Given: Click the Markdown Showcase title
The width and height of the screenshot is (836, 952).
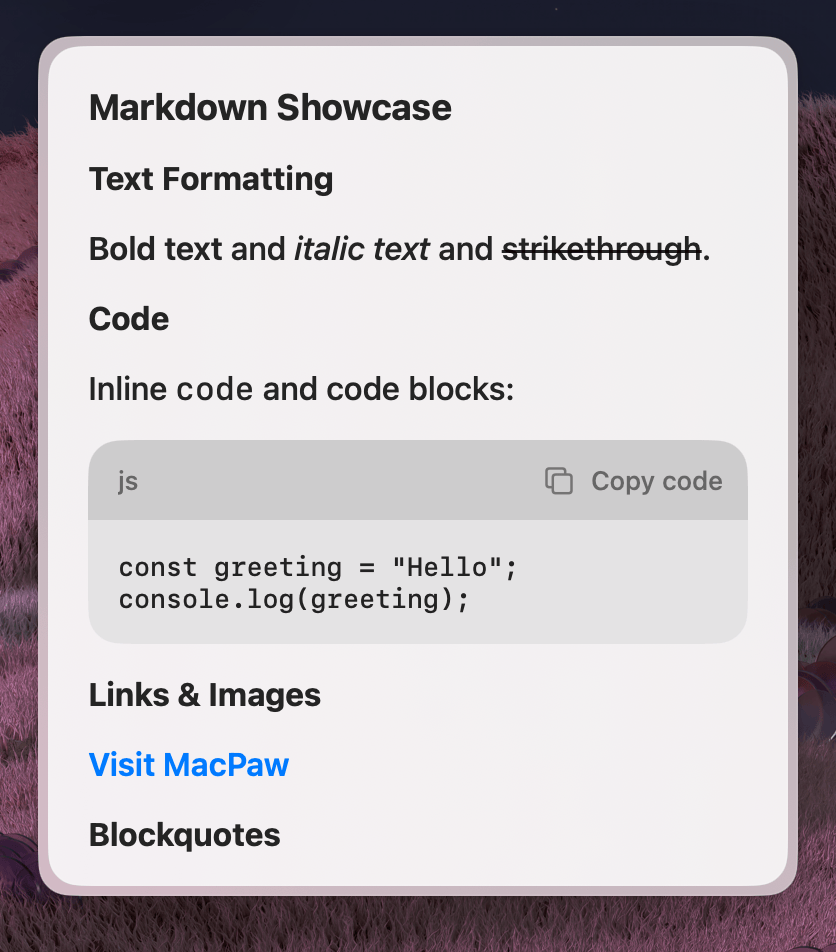Looking at the screenshot, I should pos(270,107).
